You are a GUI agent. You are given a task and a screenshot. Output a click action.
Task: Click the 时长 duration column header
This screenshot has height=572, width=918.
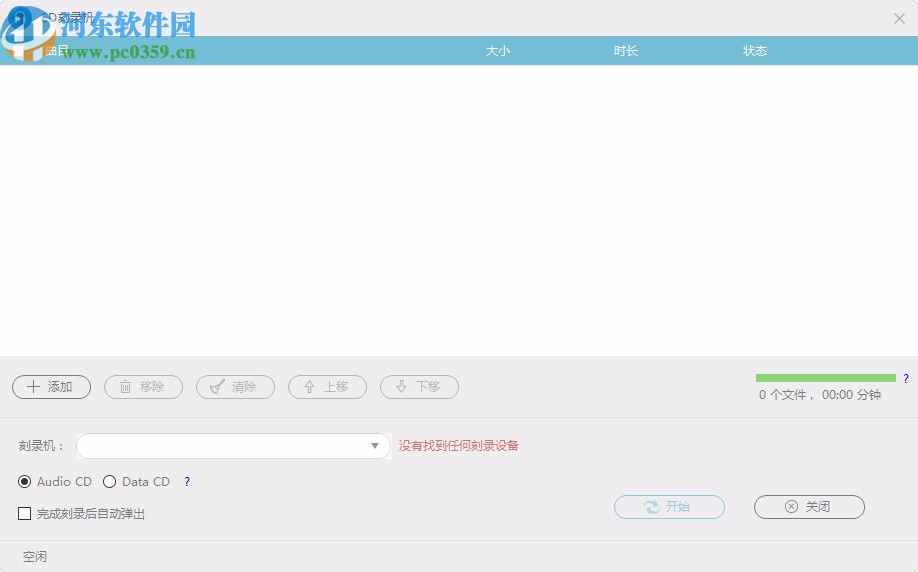pos(625,51)
